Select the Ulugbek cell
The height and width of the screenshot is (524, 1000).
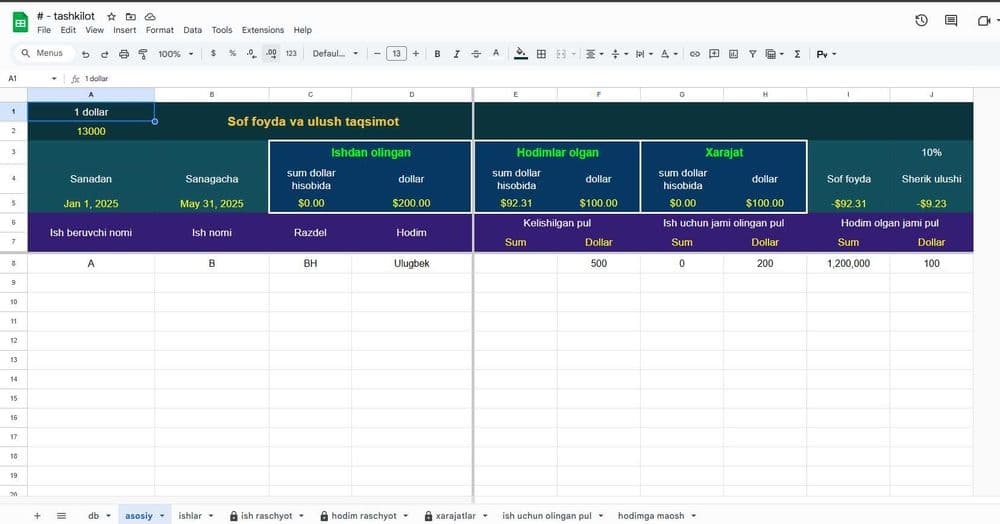tap(411, 263)
